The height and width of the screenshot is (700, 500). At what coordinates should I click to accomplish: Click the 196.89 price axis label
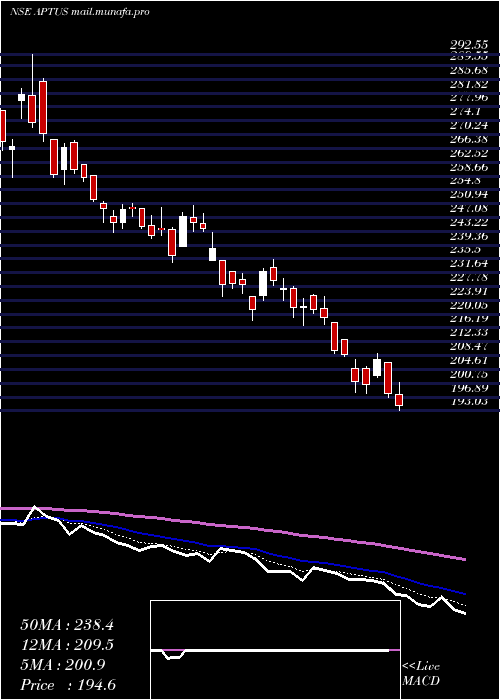pos(469,388)
